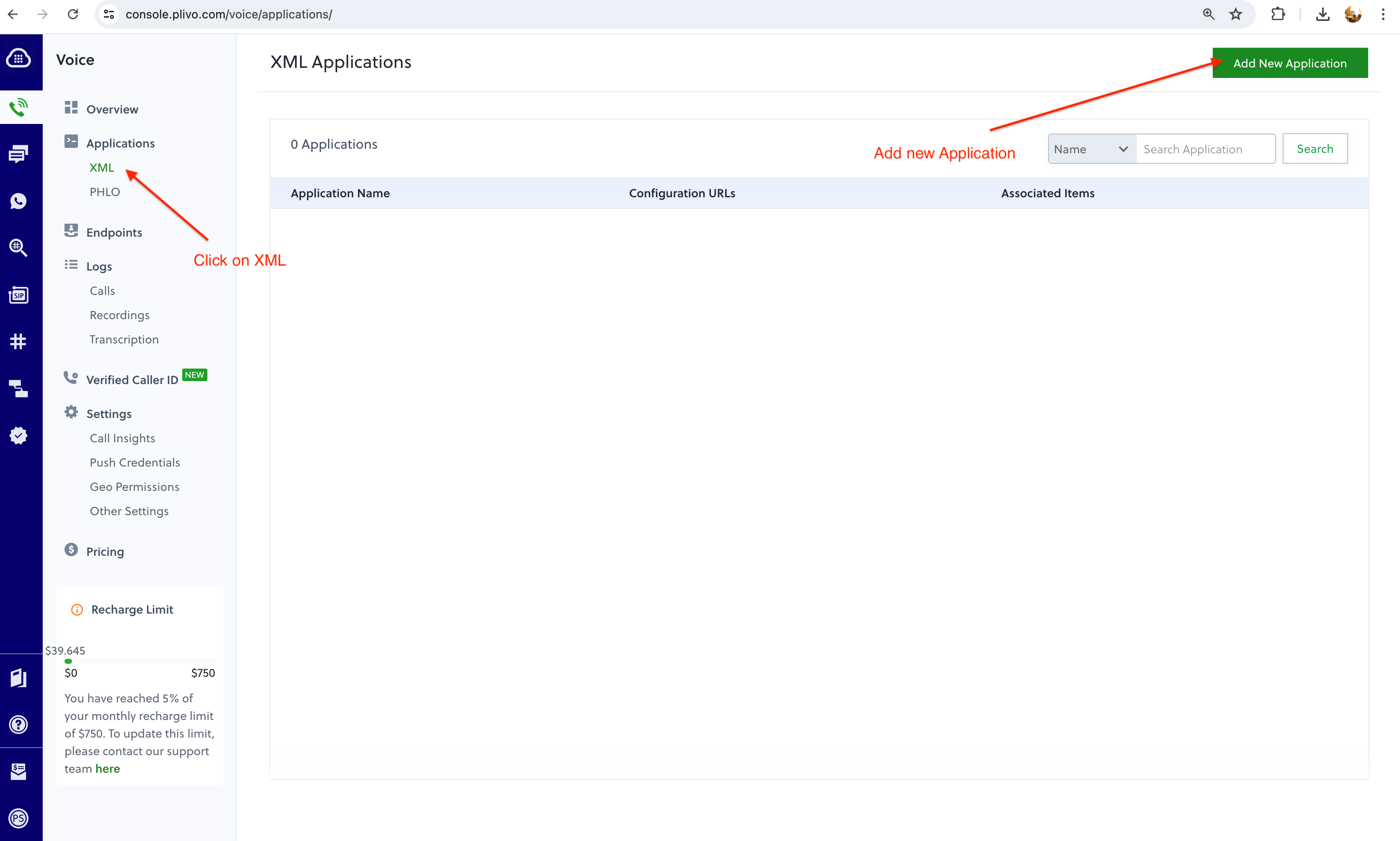Select the Voice phone icon in sidebar
Image resolution: width=1400 pixels, height=841 pixels.
pos(19,107)
